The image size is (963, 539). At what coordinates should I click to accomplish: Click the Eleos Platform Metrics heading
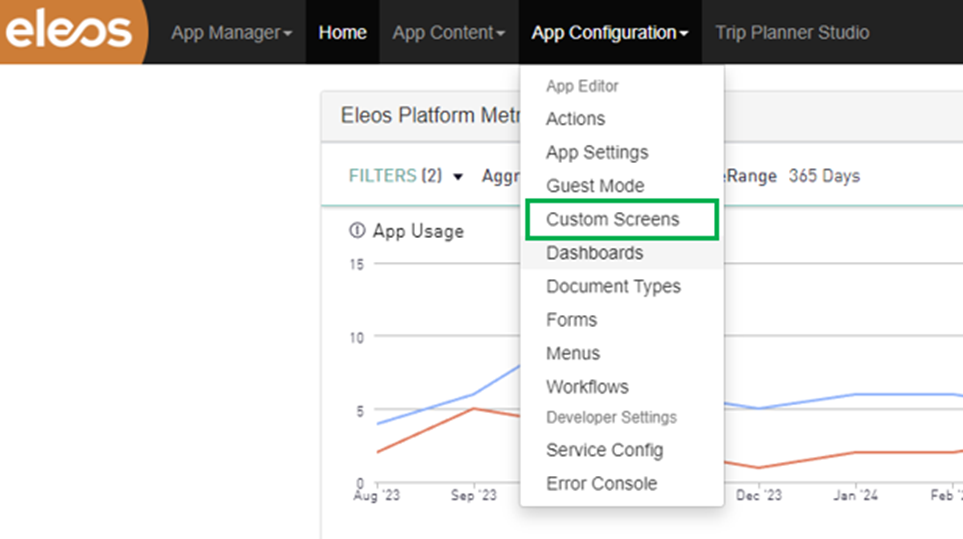430,115
